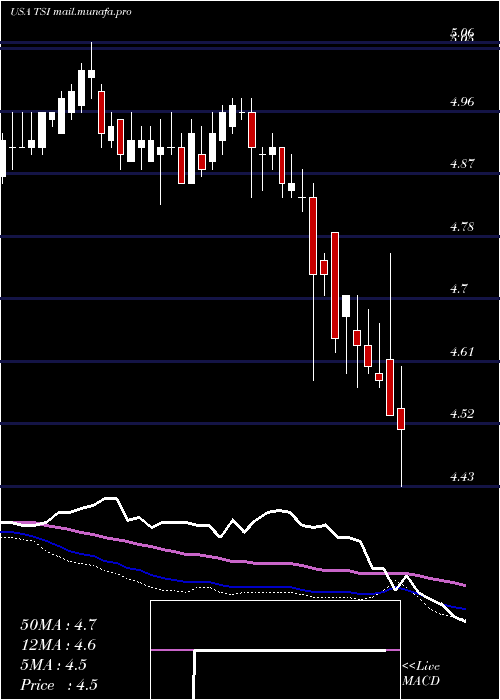Click the 'Price : 4.5' reading
Viewport: 500px width, 700px height.
pyautogui.click(x=59, y=685)
